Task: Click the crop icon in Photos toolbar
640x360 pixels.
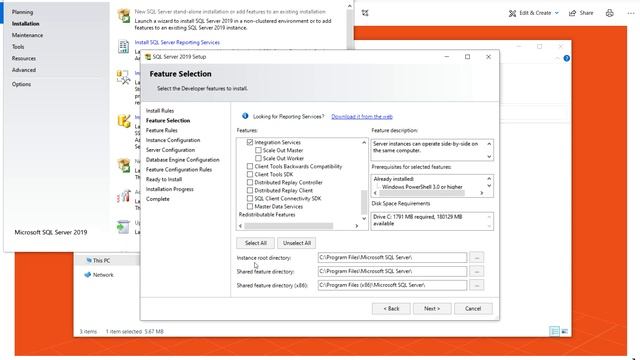Action: pos(365,13)
